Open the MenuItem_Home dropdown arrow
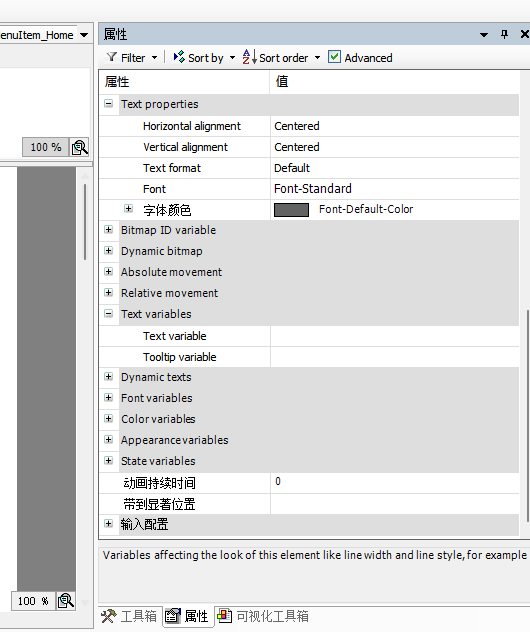The height and width of the screenshot is (632, 530). (x=84, y=35)
